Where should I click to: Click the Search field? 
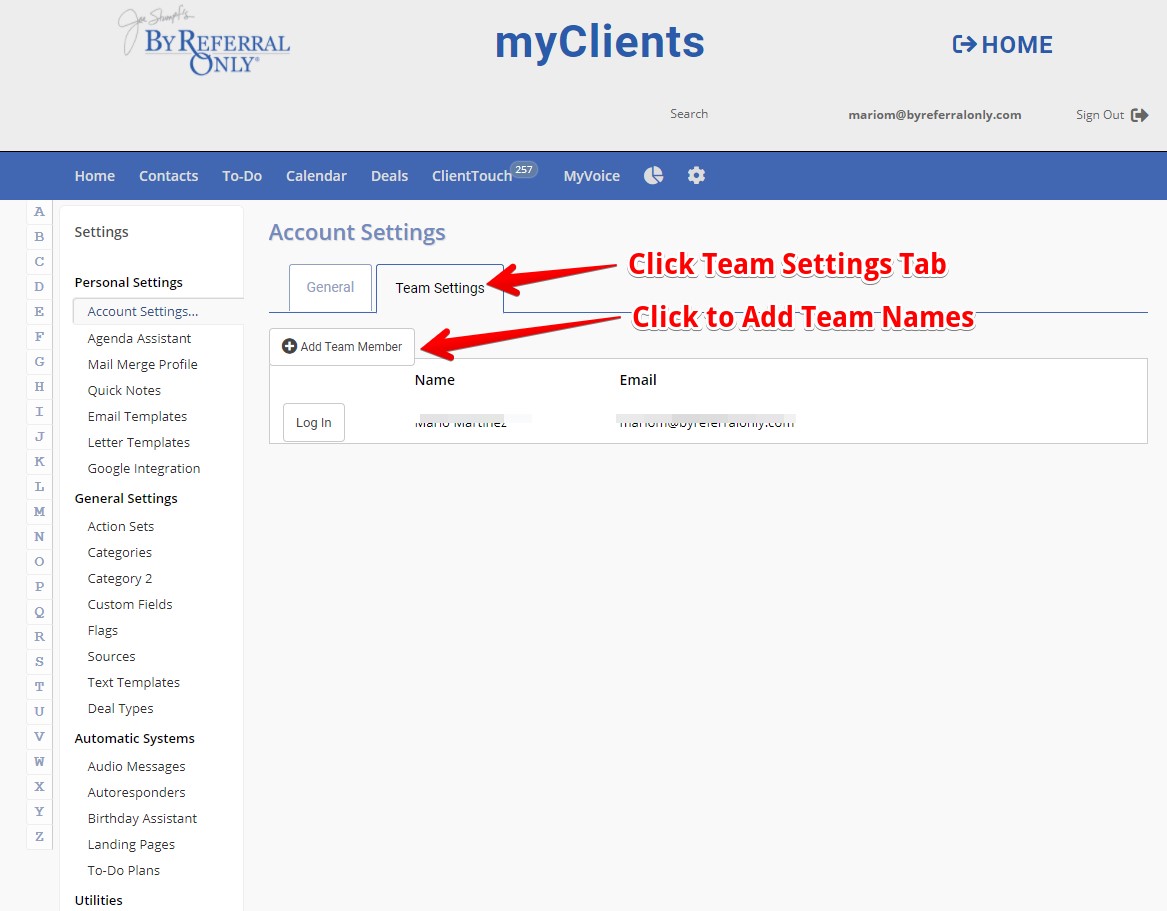[x=688, y=114]
